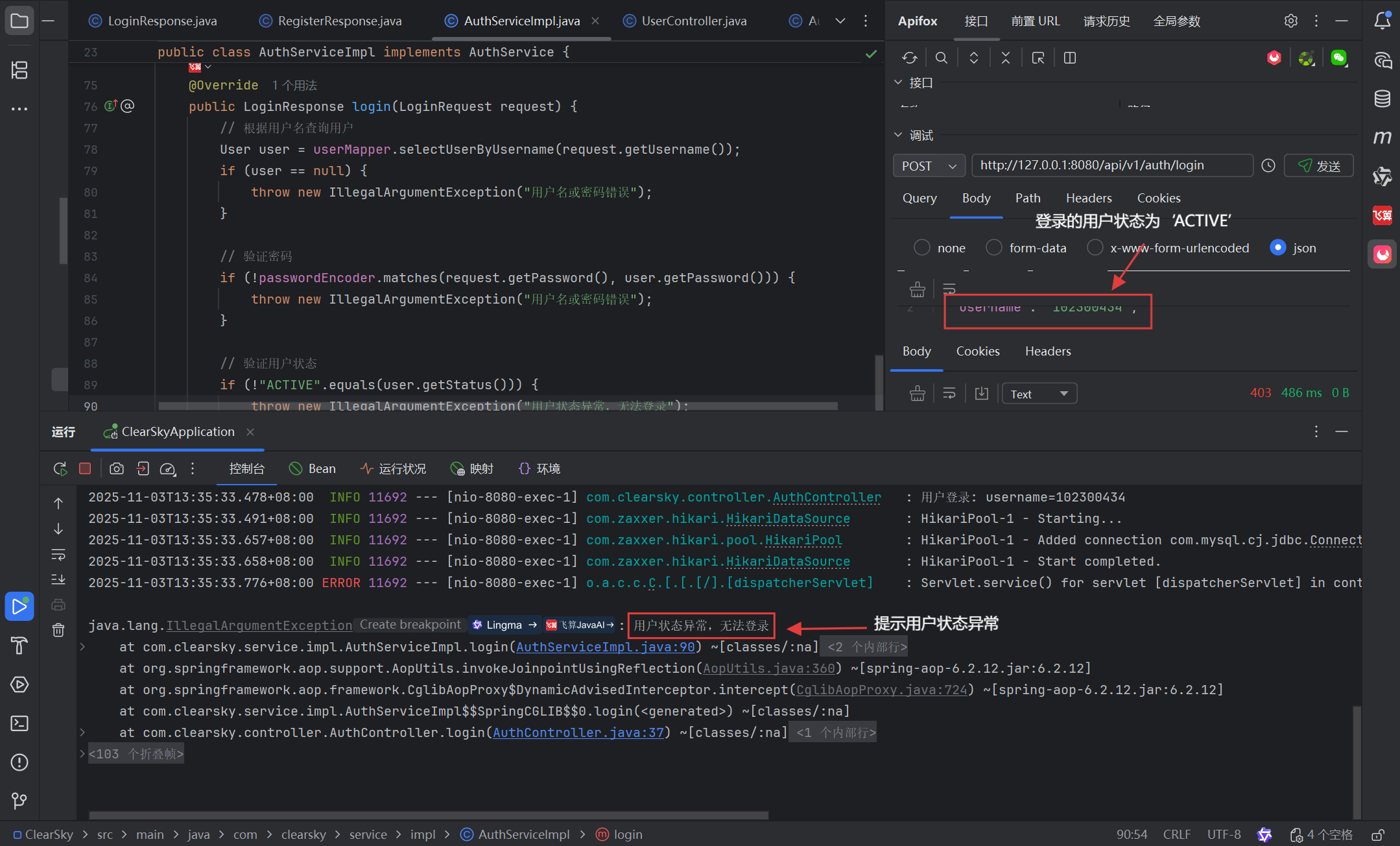Close the AuthServiceImpl.java tab

click(x=595, y=21)
